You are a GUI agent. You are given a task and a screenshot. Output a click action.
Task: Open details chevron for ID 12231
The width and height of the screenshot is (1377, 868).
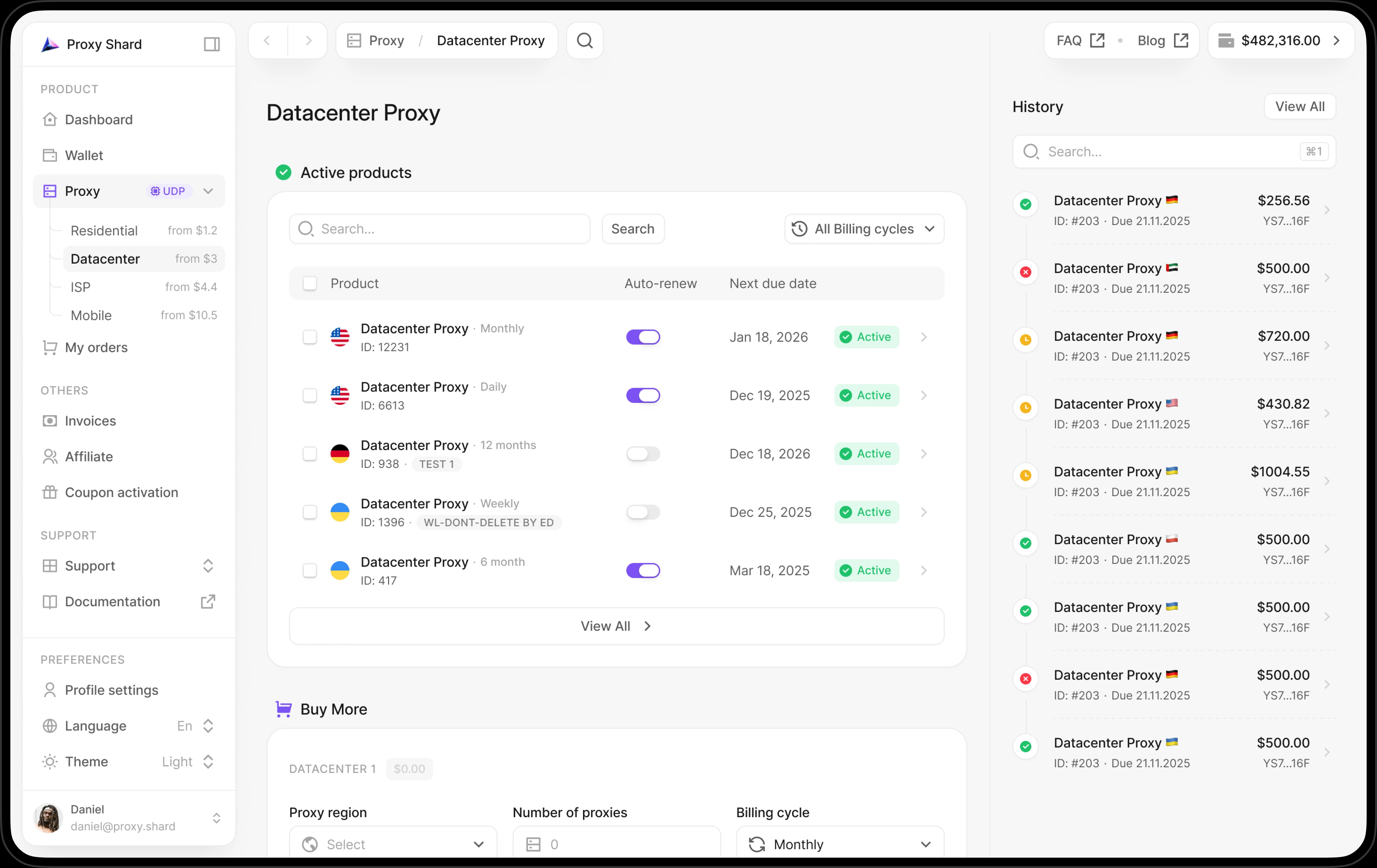tap(924, 337)
